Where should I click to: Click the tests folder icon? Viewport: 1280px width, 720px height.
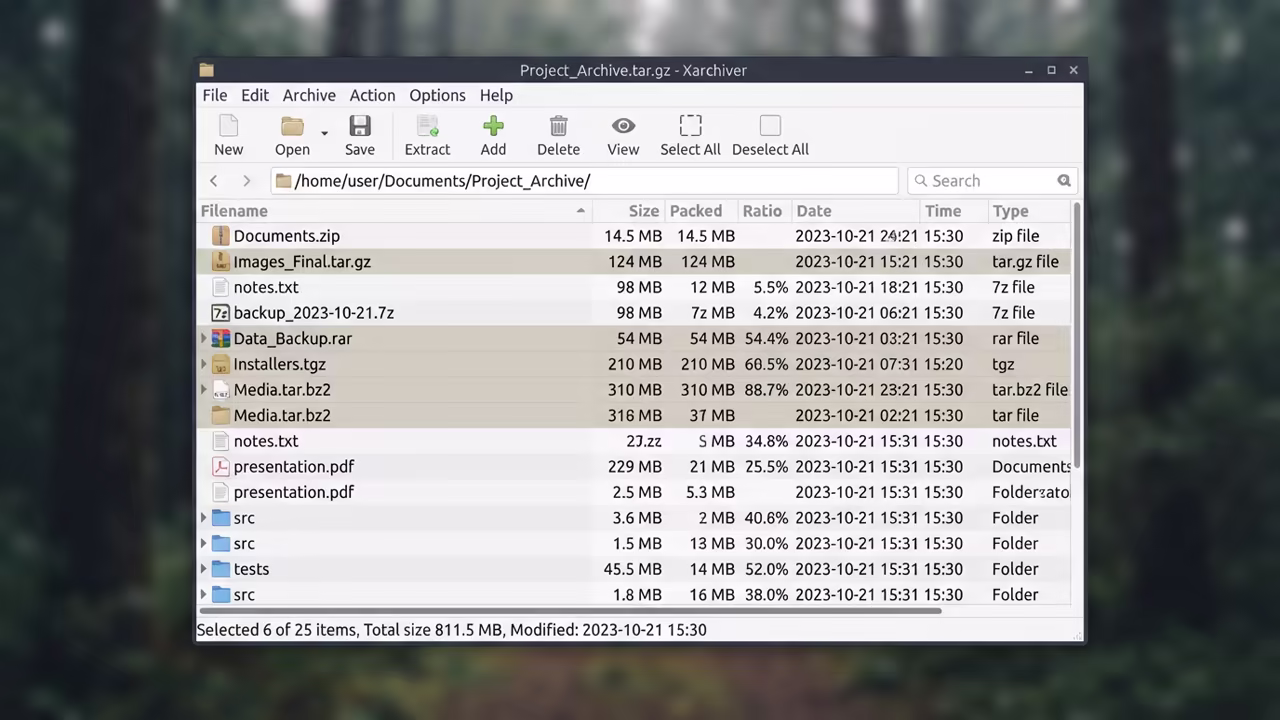(x=221, y=569)
